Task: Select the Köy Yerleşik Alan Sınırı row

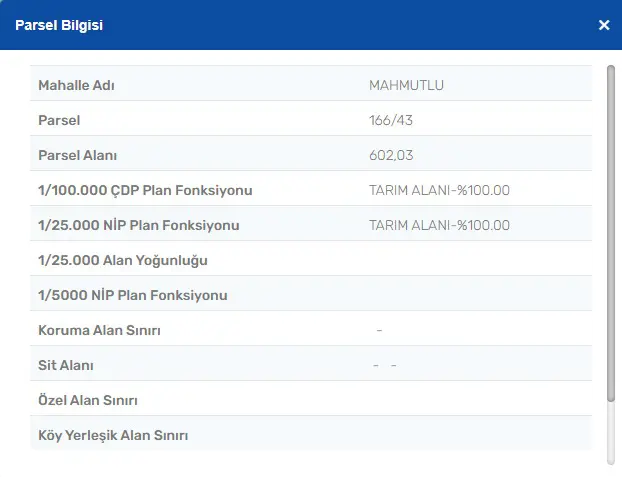Action: click(311, 435)
